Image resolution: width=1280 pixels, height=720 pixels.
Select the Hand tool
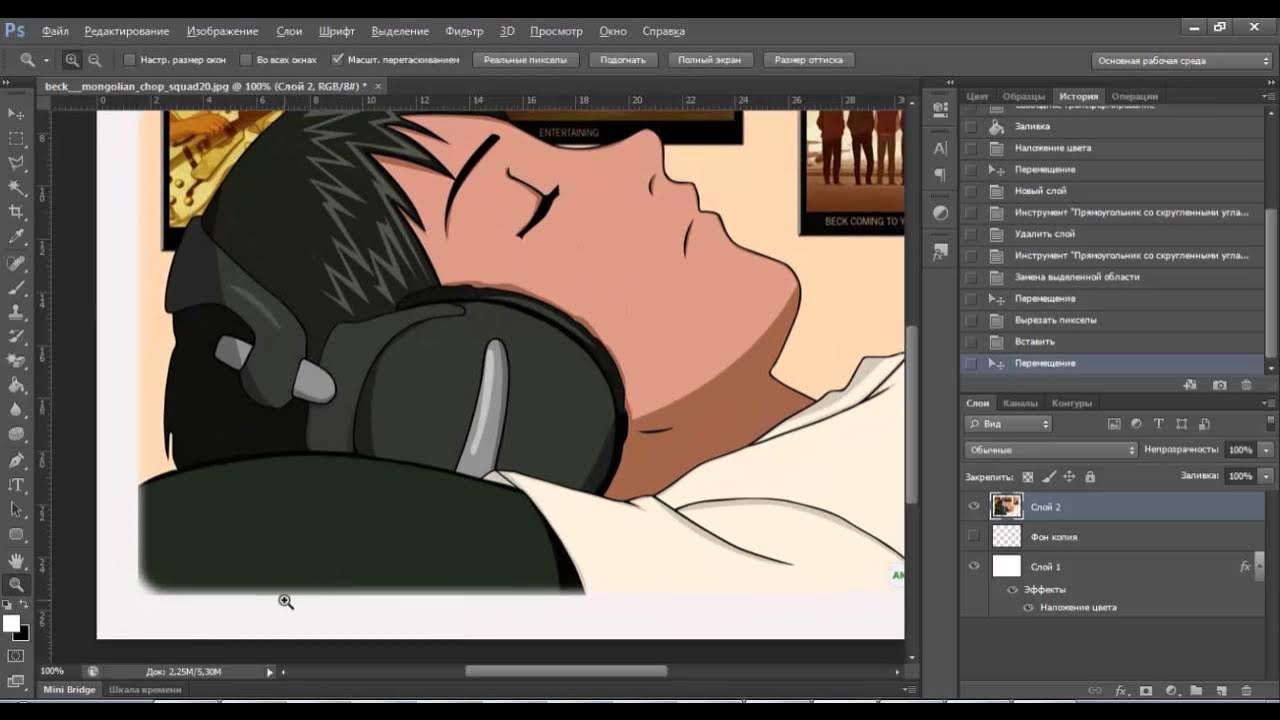point(16,561)
